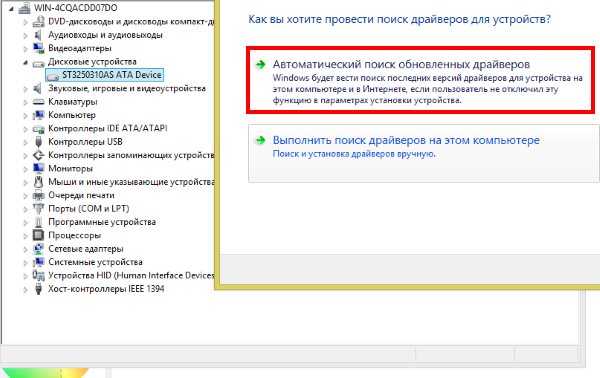
Task: Click the WIN-4CQACDD07DO computer root icon
Action: pyautogui.click(x=24, y=7)
